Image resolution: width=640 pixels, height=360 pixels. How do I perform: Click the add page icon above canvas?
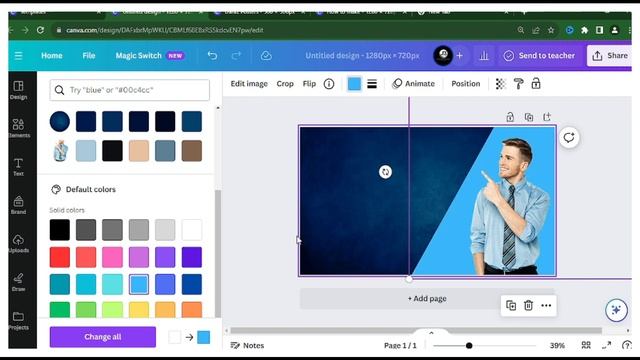(x=547, y=117)
